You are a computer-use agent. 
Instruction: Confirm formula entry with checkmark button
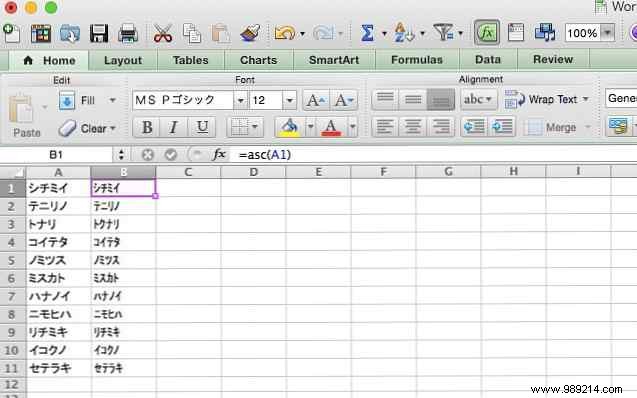[x=171, y=155]
